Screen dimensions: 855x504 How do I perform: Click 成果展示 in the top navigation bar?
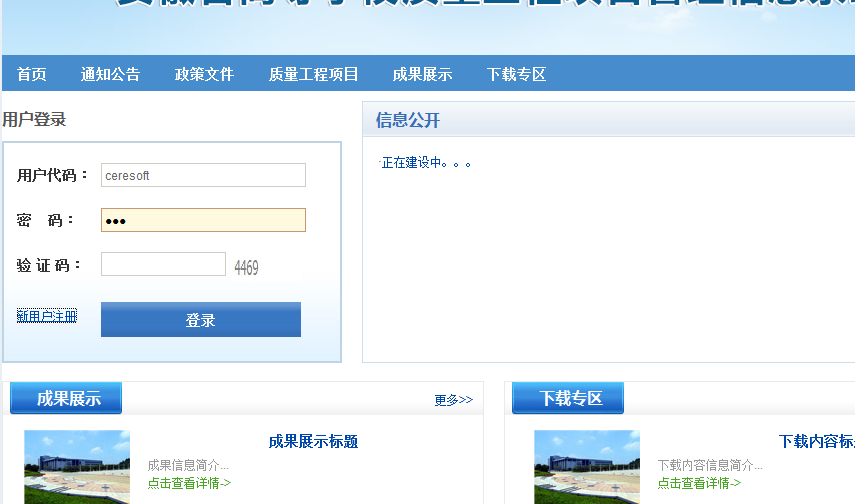(x=422, y=74)
